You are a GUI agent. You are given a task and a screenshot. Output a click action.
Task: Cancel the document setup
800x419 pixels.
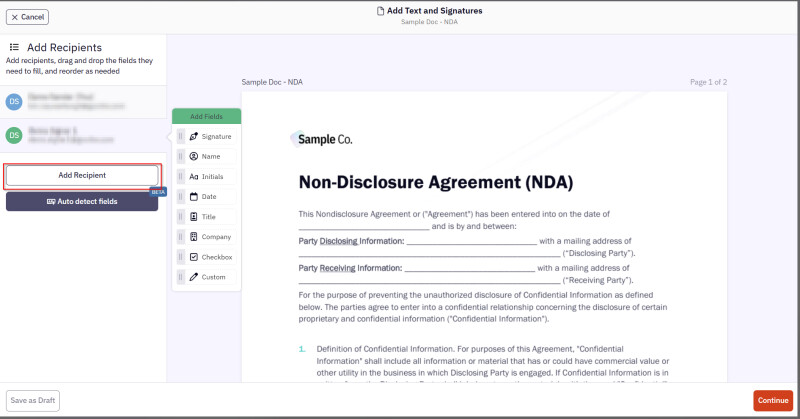pyautogui.click(x=28, y=17)
